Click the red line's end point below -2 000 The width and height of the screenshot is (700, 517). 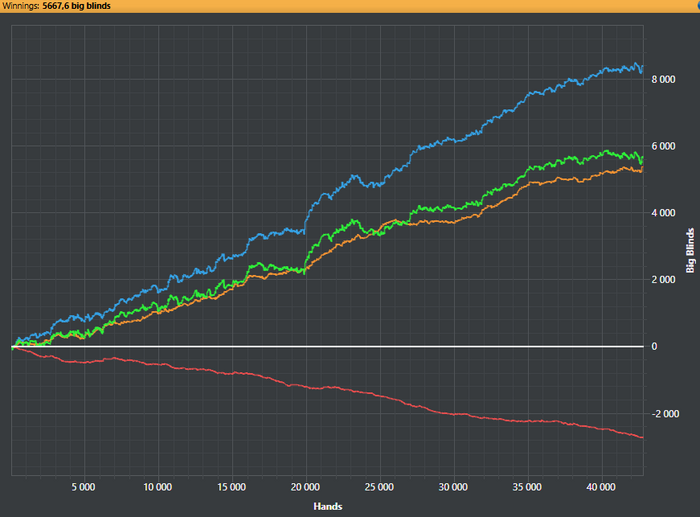point(642,438)
